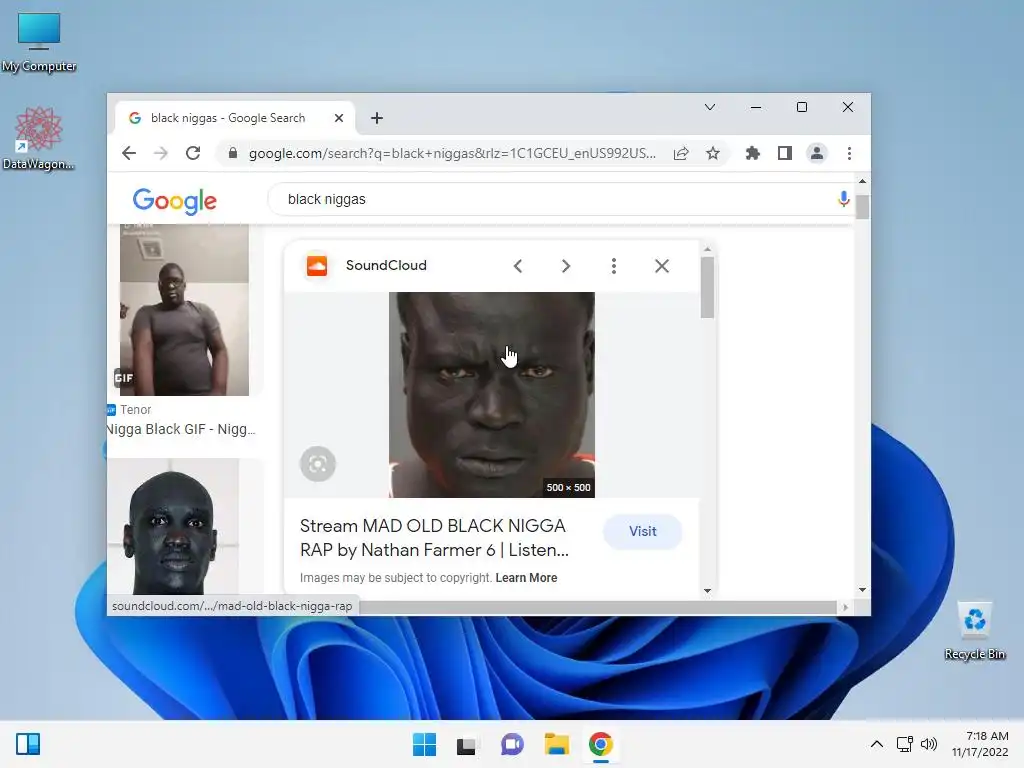This screenshot has width=1024, height=768.
Task: Open File Explorer from the taskbar
Action: [x=556, y=744]
